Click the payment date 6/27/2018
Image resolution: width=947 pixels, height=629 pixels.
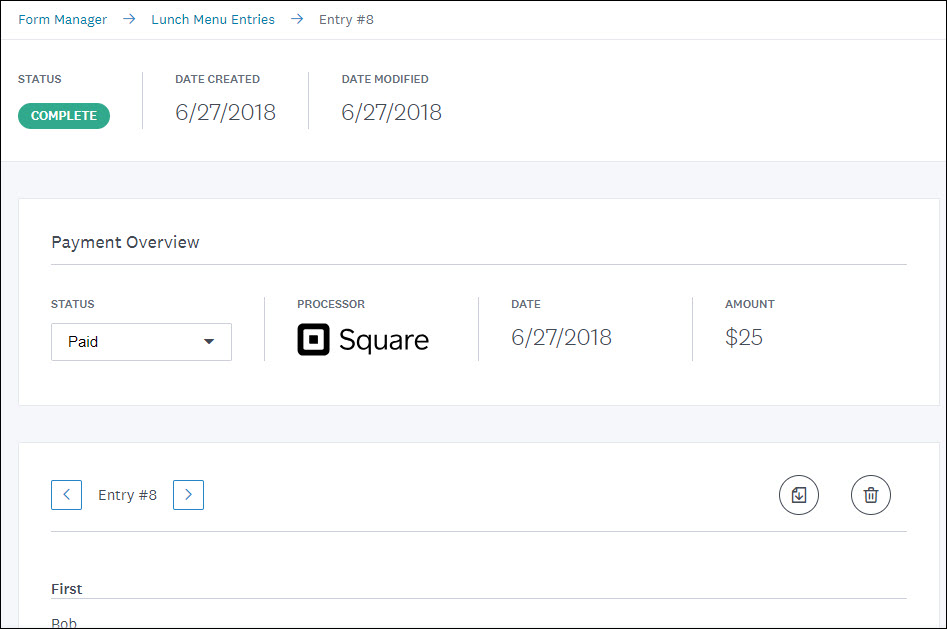(561, 338)
